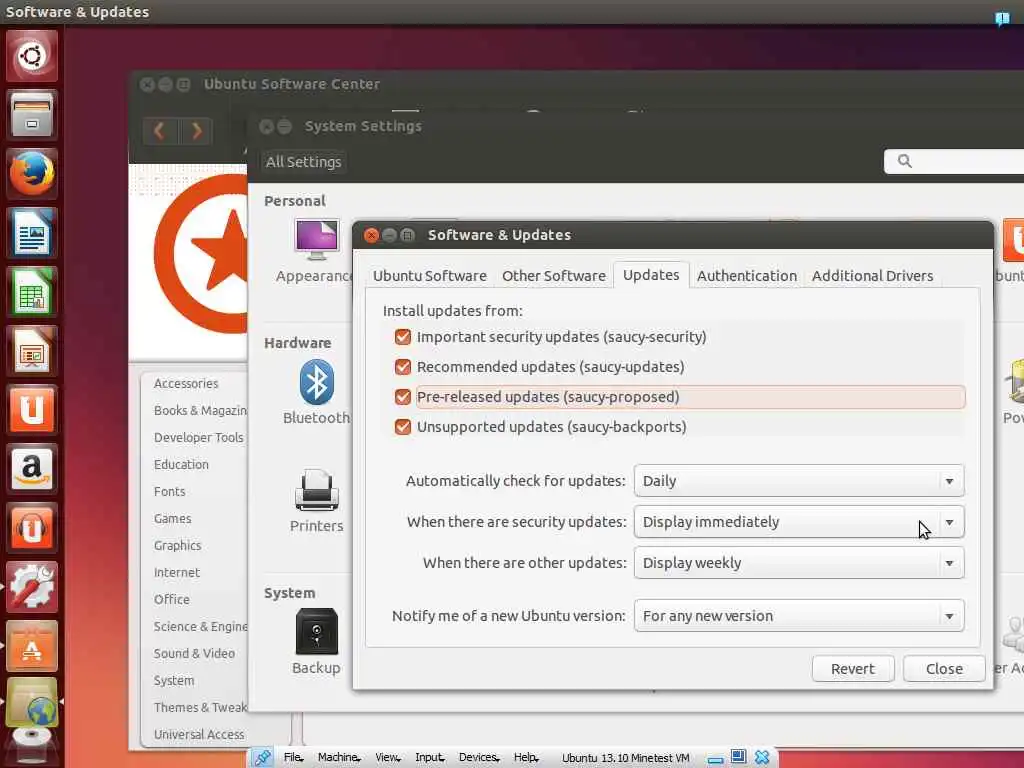Viewport: 1024px width, 768px height.
Task: Open the VM File menu
Action: 293,758
